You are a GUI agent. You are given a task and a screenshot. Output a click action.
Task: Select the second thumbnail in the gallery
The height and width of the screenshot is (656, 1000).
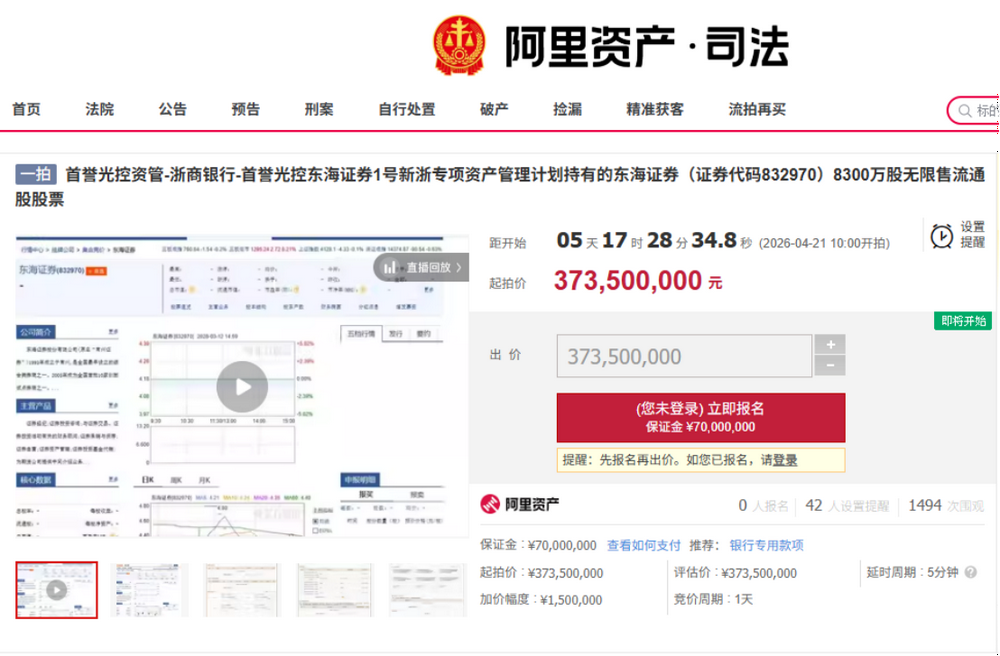[149, 589]
